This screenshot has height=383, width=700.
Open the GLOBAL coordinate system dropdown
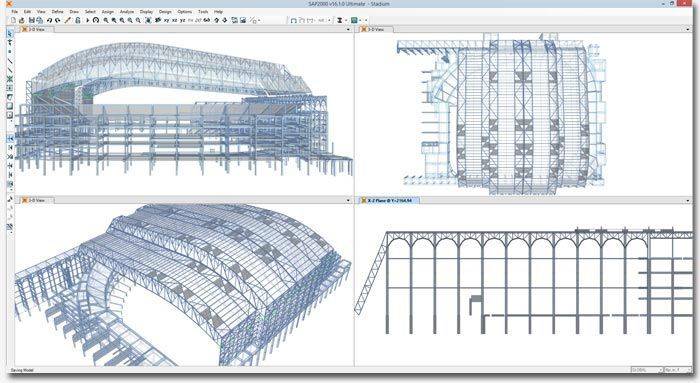[x=646, y=370]
